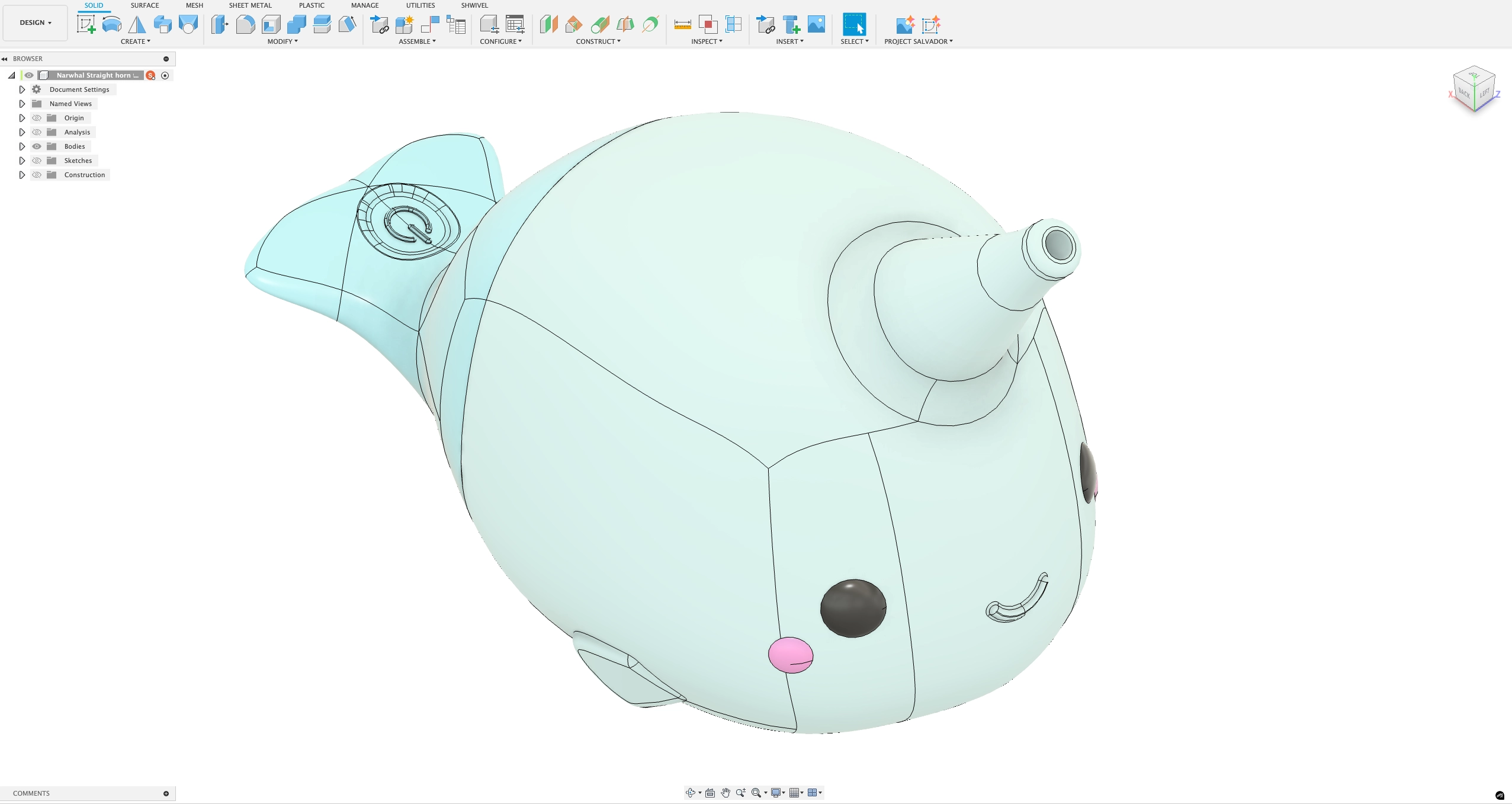Switch to the SURFACE tab
Viewport: 1512px width, 804px height.
145,5
